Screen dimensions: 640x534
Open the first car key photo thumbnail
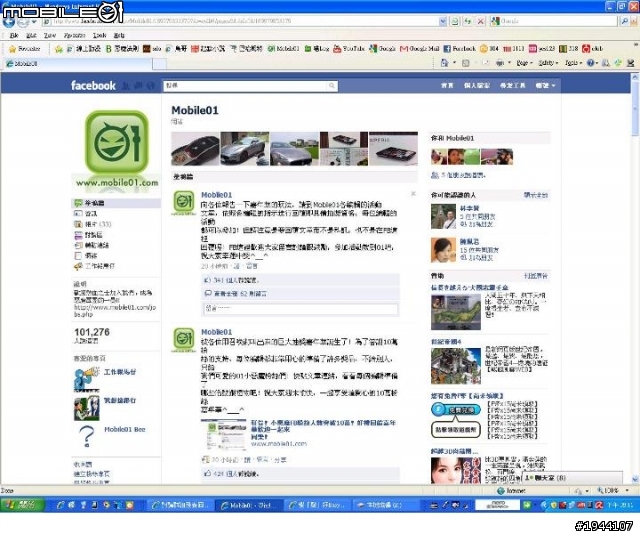pyautogui.click(x=195, y=149)
